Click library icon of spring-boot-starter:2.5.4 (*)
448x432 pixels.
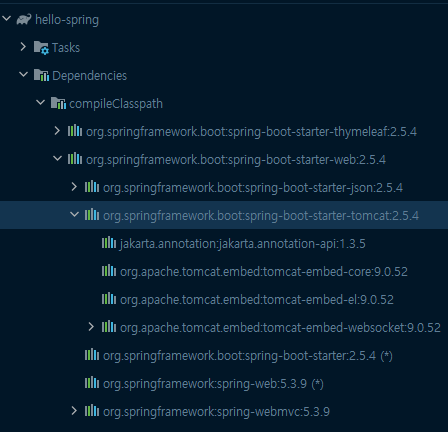click(92, 355)
